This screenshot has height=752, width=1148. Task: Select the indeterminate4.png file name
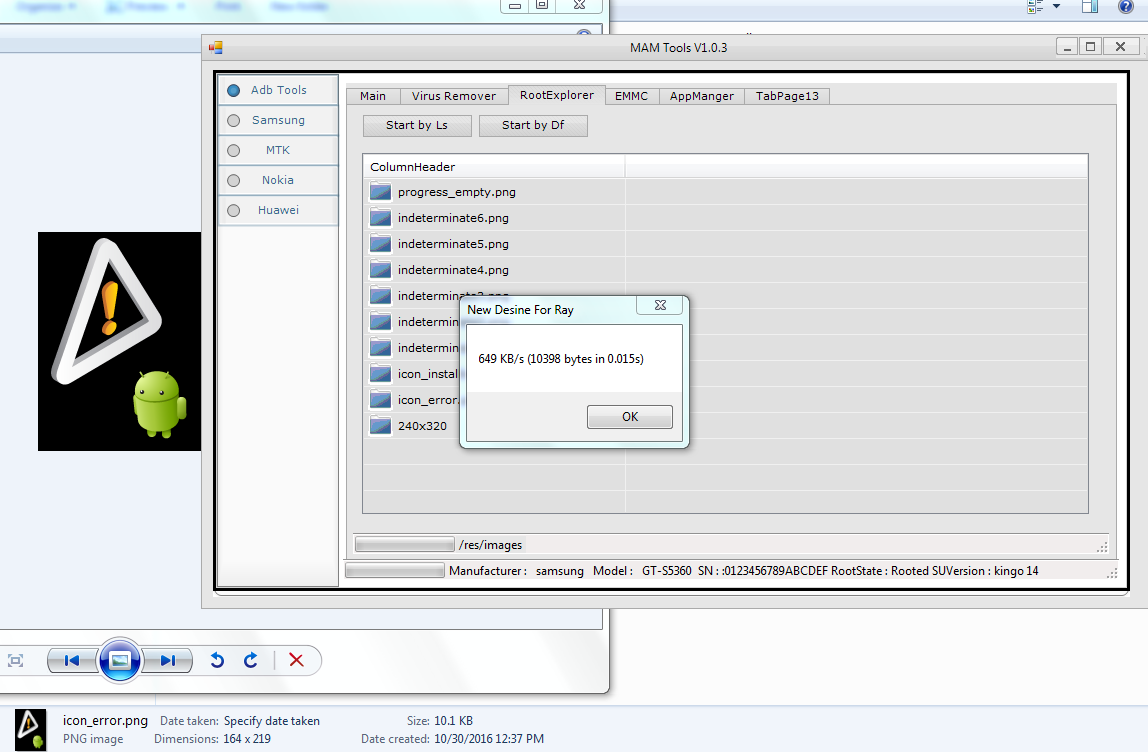point(453,269)
